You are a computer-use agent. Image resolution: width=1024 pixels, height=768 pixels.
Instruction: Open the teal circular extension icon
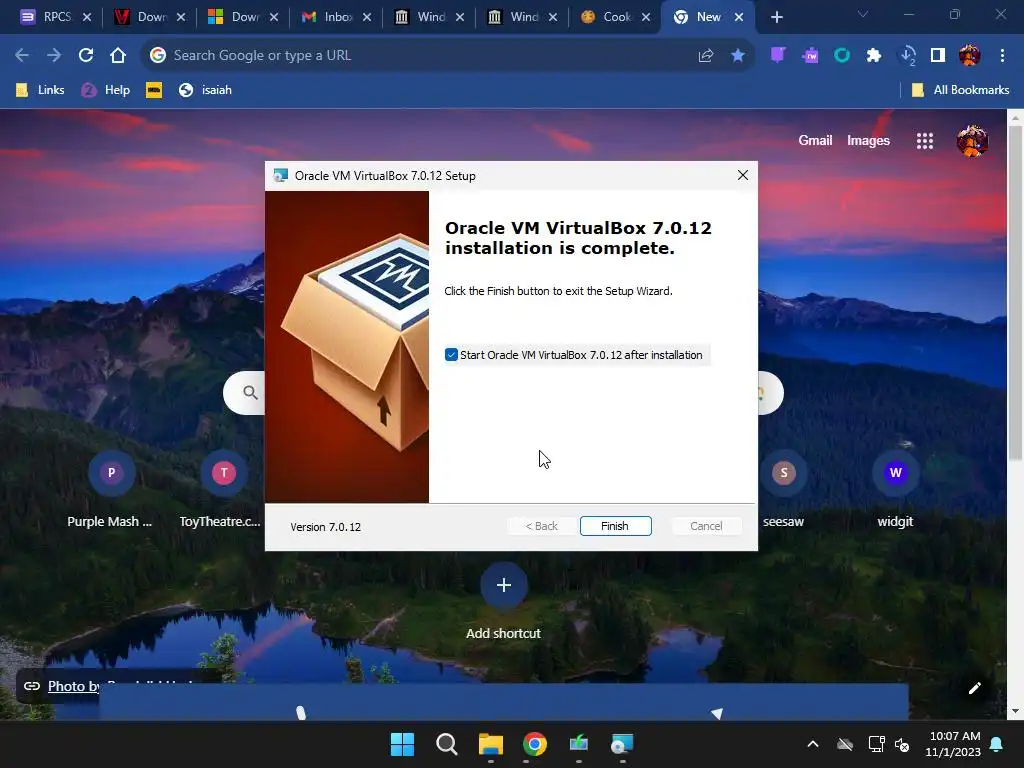tap(842, 56)
